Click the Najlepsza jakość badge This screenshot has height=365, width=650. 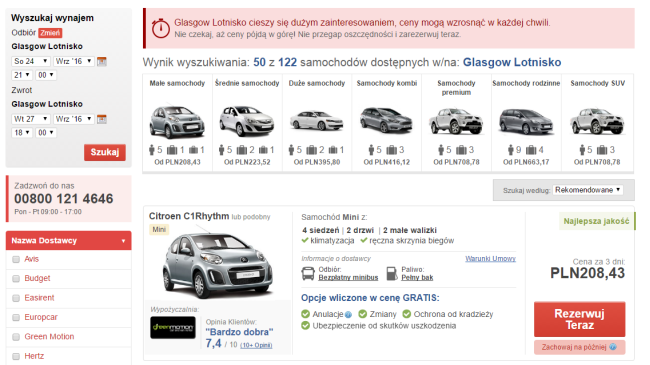tap(597, 221)
